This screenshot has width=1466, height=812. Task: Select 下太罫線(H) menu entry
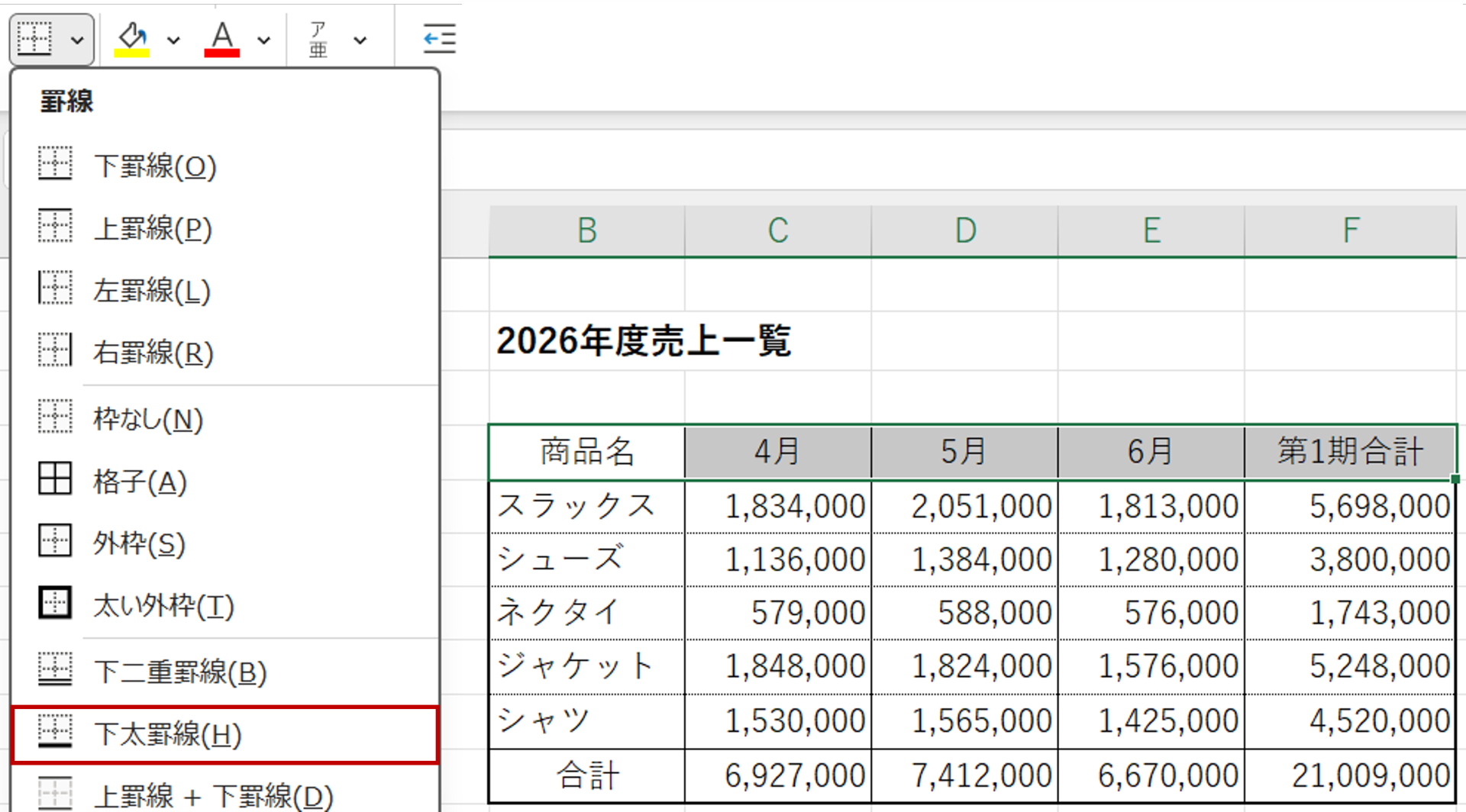coord(225,734)
